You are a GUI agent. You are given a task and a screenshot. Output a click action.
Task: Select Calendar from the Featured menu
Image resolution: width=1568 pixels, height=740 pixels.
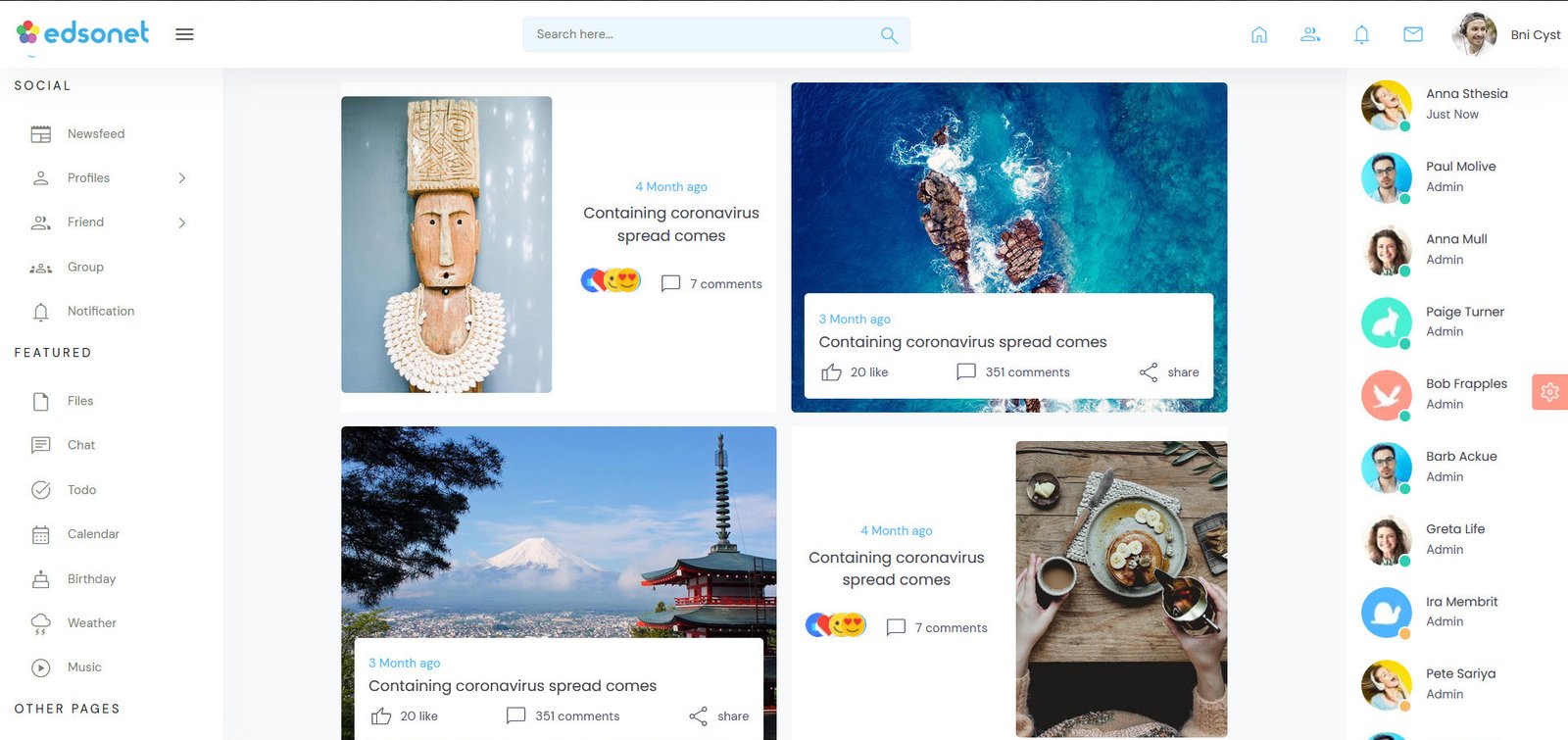(x=93, y=534)
